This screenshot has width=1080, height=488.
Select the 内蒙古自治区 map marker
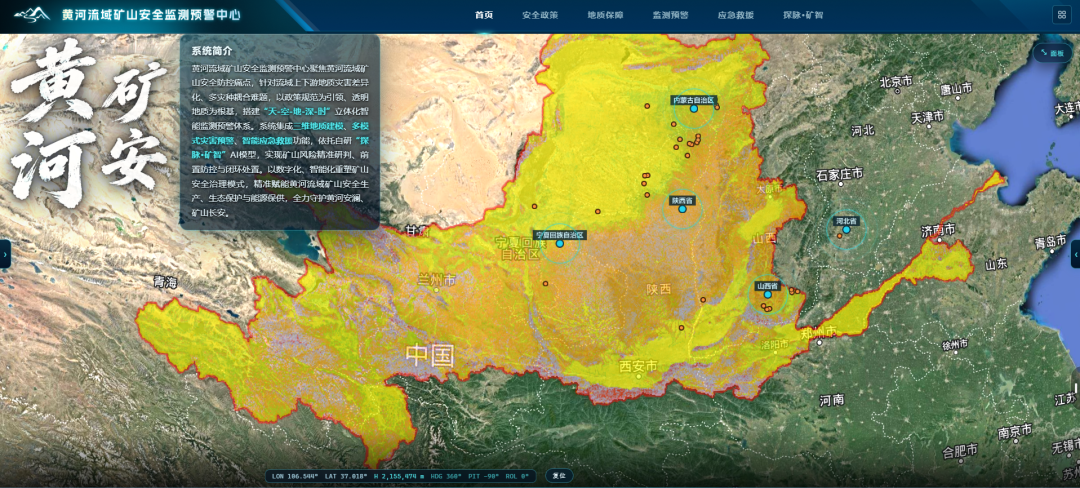click(x=694, y=109)
